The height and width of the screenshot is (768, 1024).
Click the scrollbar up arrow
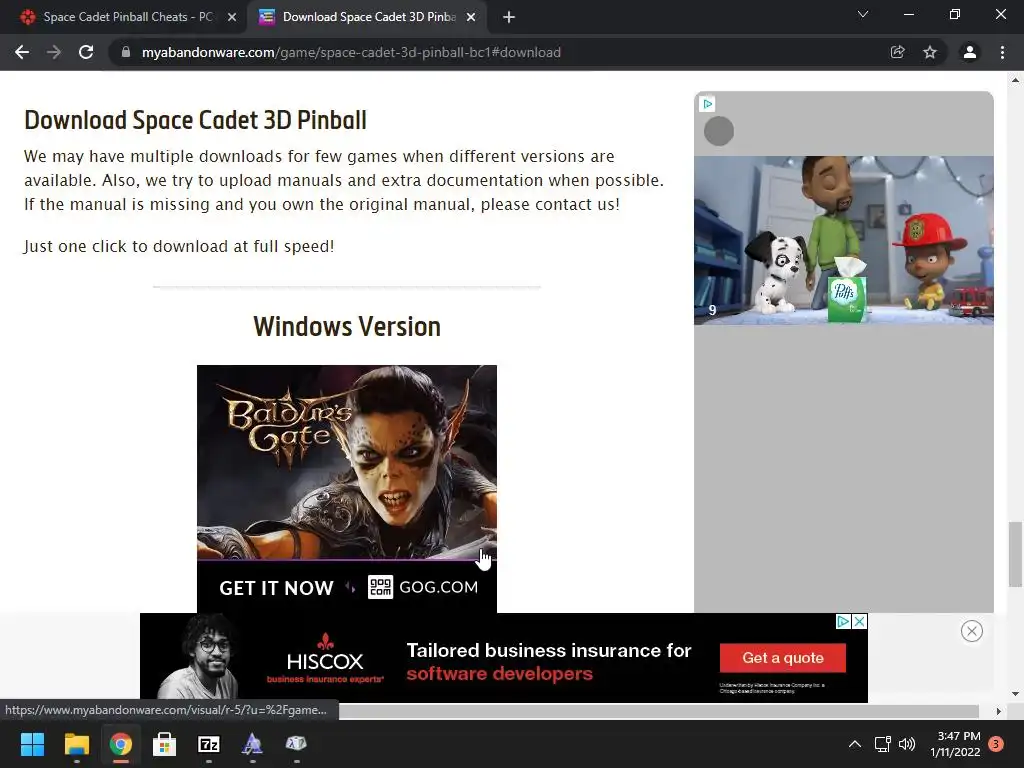[1015, 80]
